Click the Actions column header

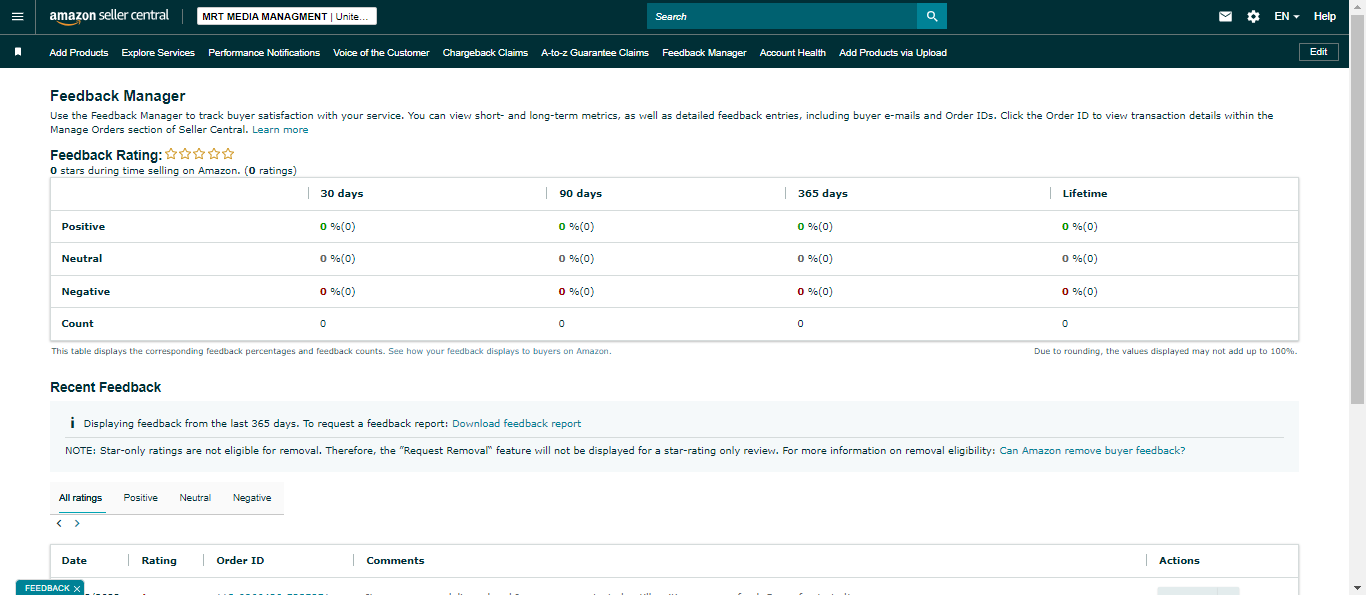[x=1179, y=561]
